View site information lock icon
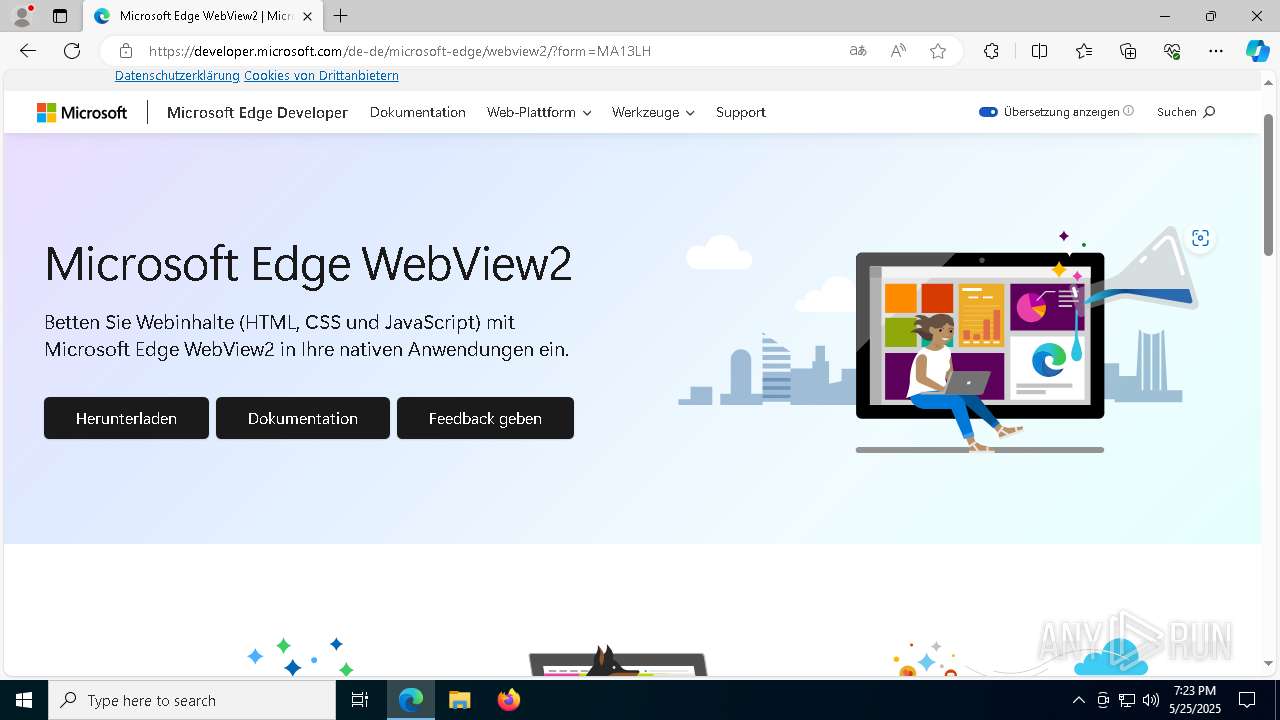Screen dimensions: 1280x720 point(126,51)
